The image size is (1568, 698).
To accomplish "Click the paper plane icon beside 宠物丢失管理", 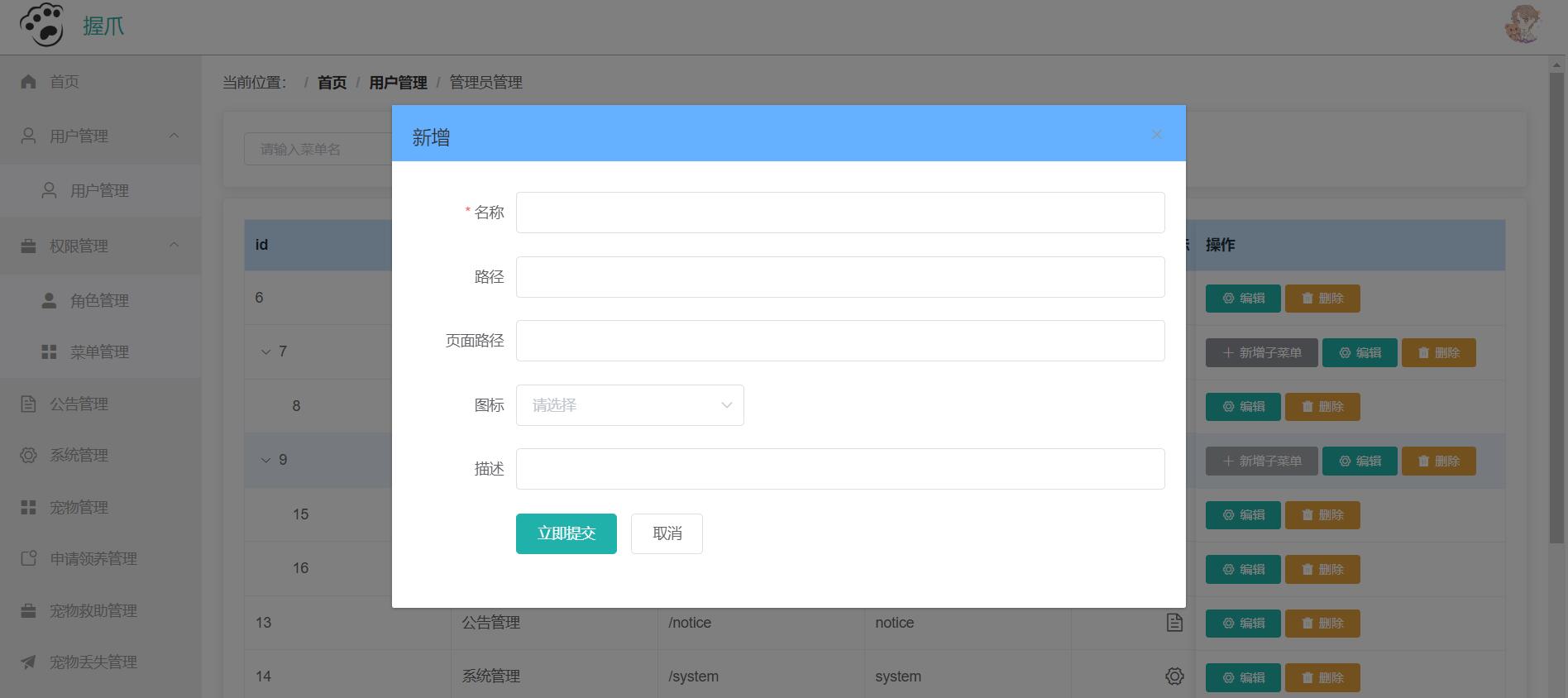I will coord(28,662).
